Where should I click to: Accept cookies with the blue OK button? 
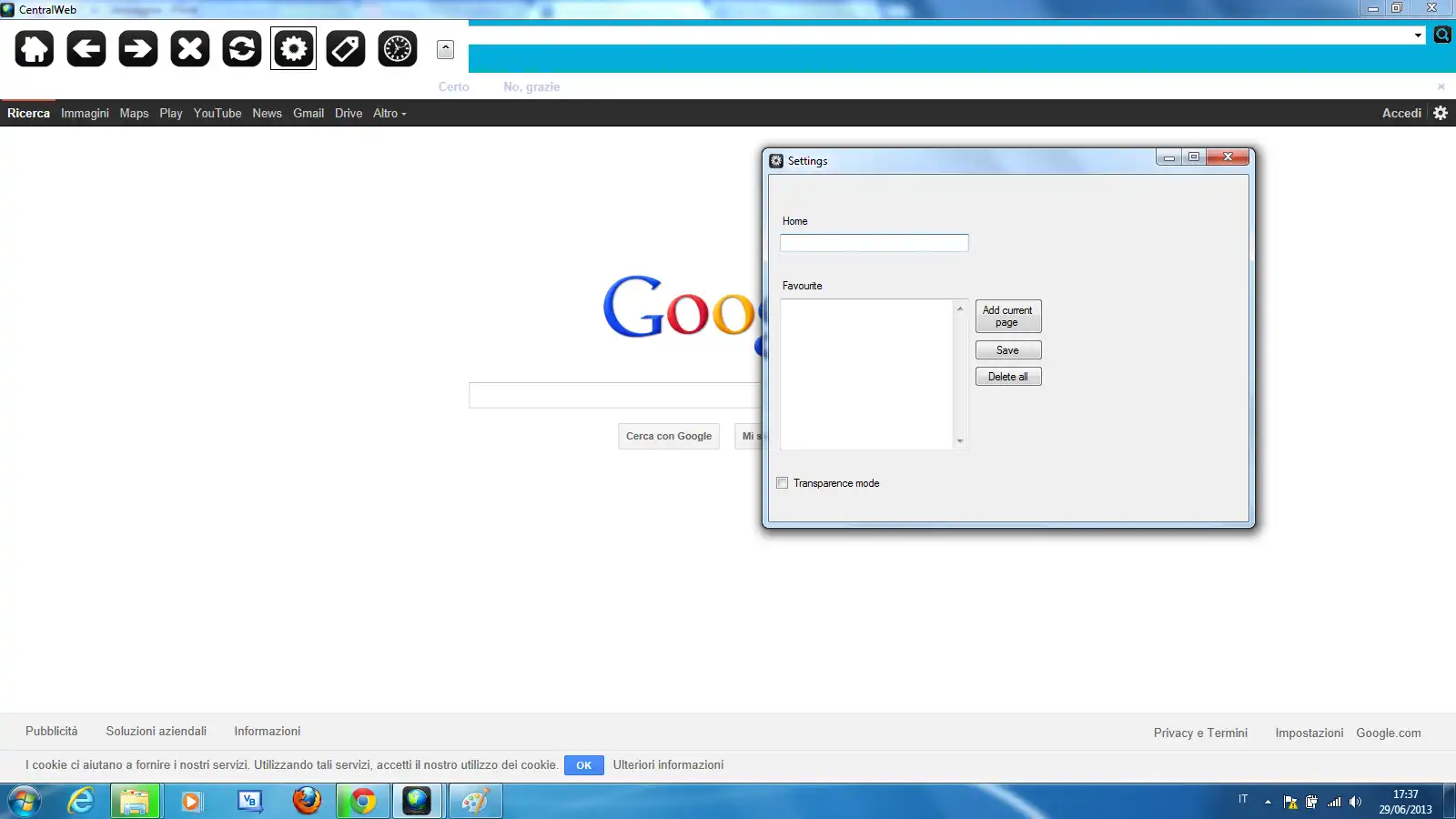pyautogui.click(x=584, y=765)
